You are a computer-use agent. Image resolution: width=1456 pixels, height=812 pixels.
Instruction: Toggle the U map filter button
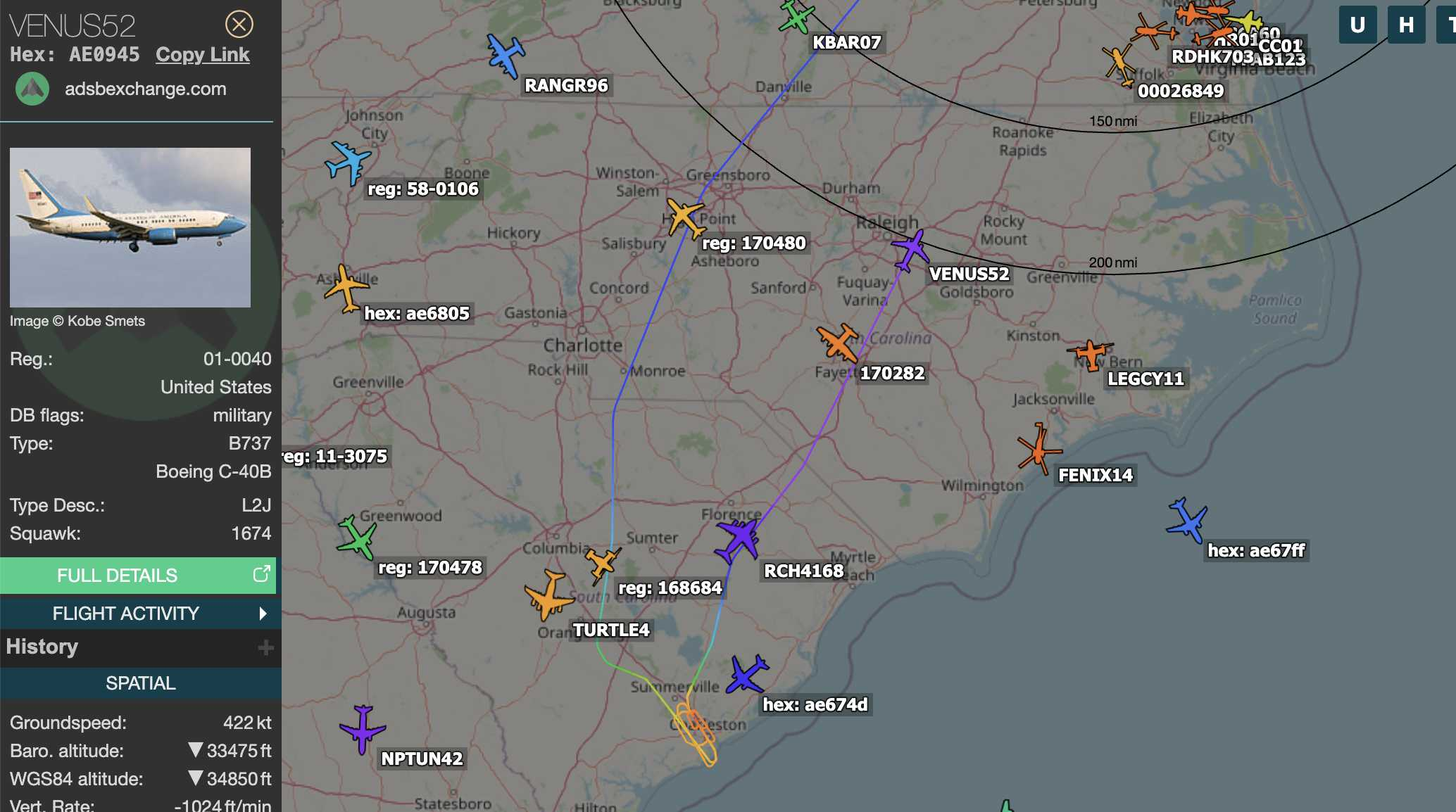[x=1357, y=25]
